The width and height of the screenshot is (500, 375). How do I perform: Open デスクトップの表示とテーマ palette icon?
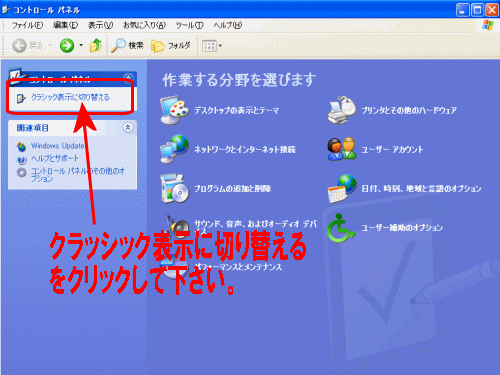pos(175,110)
